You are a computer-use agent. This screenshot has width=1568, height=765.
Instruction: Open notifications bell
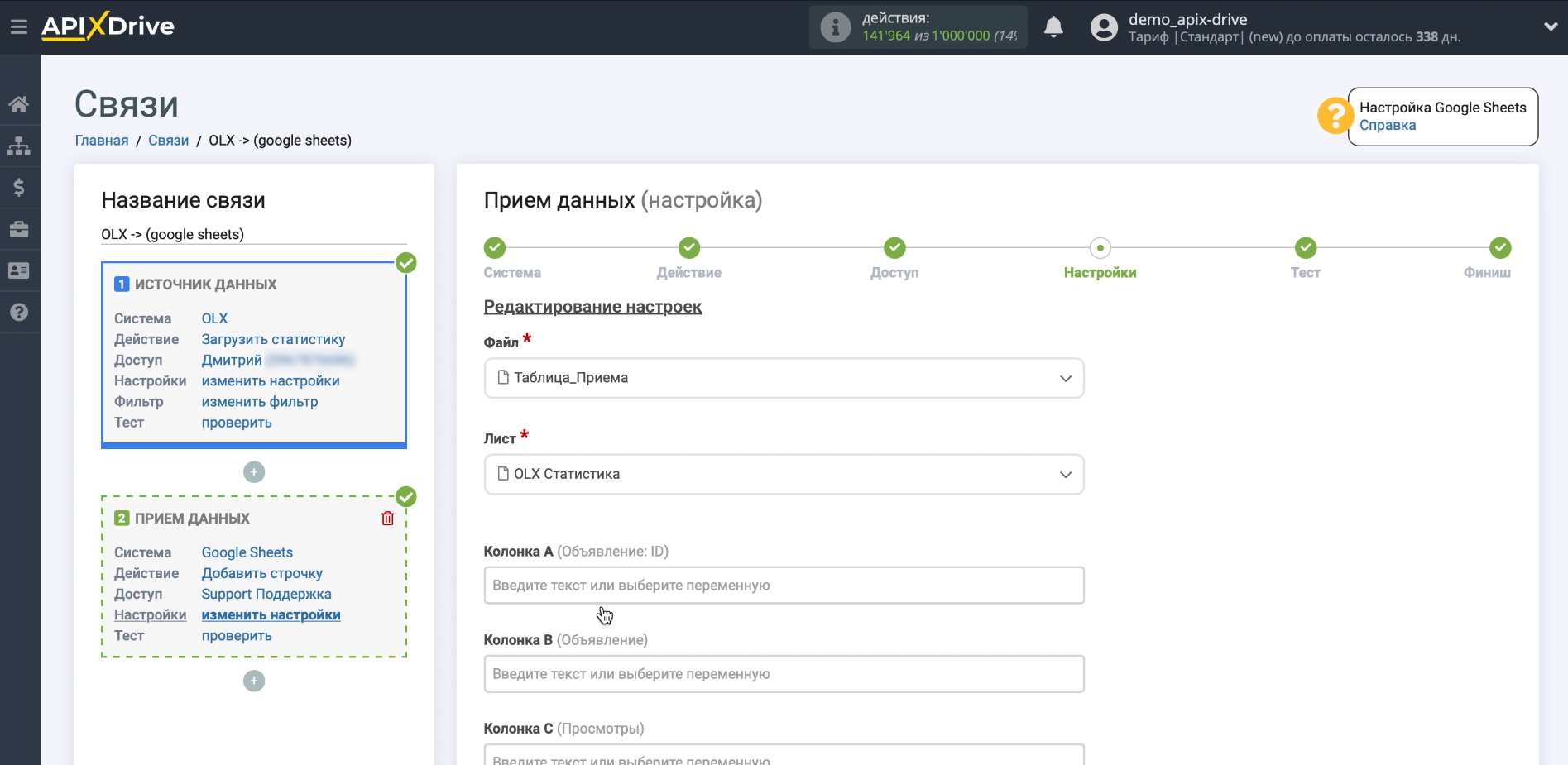(x=1053, y=27)
